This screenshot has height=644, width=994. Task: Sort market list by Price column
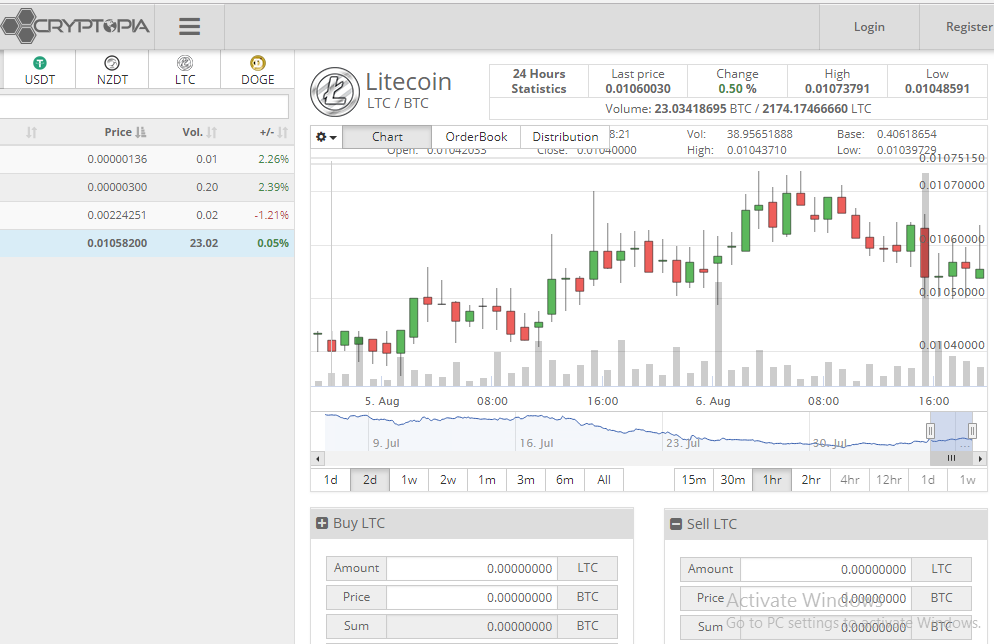(x=126, y=132)
